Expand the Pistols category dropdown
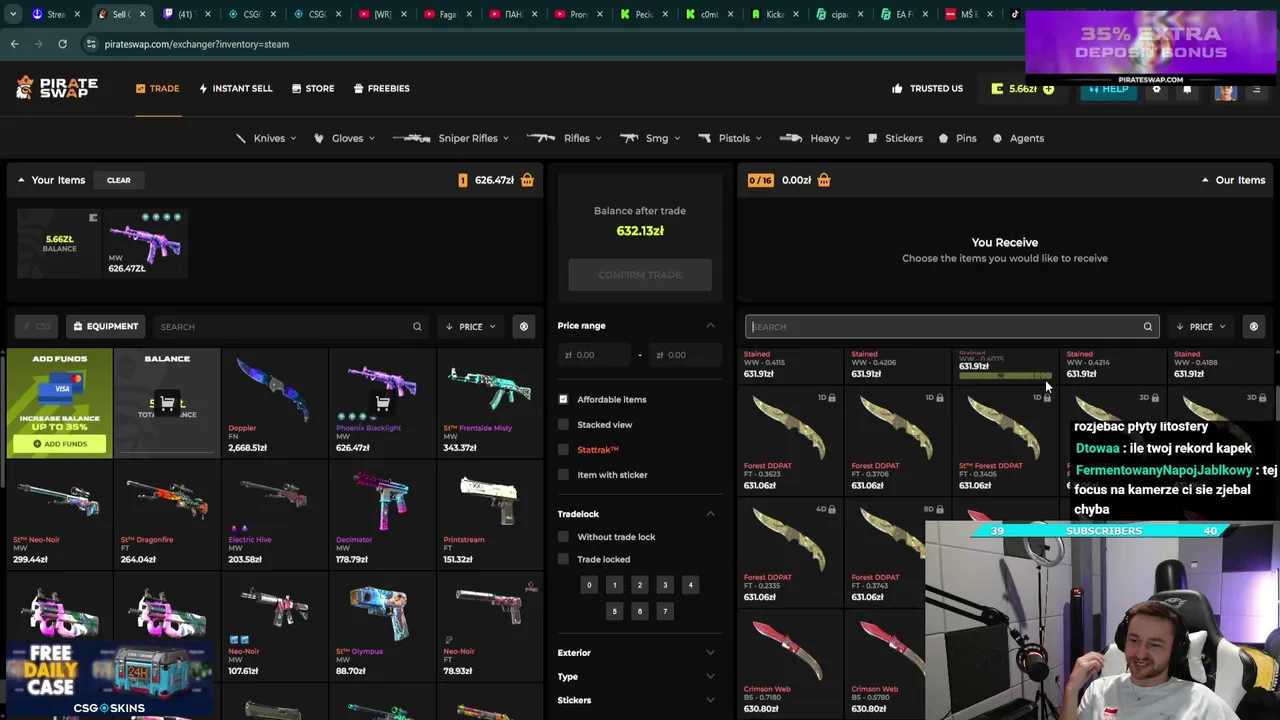The width and height of the screenshot is (1280, 720). (x=731, y=138)
